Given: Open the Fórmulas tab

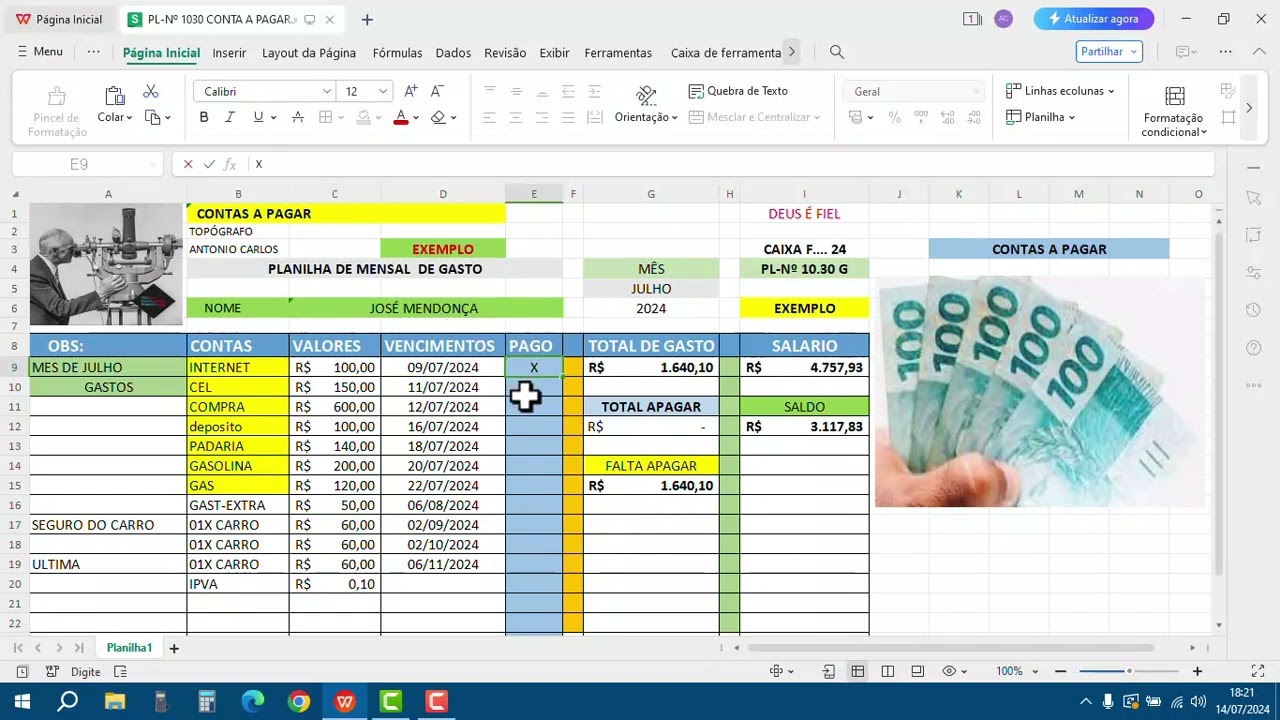Looking at the screenshot, I should click(397, 53).
